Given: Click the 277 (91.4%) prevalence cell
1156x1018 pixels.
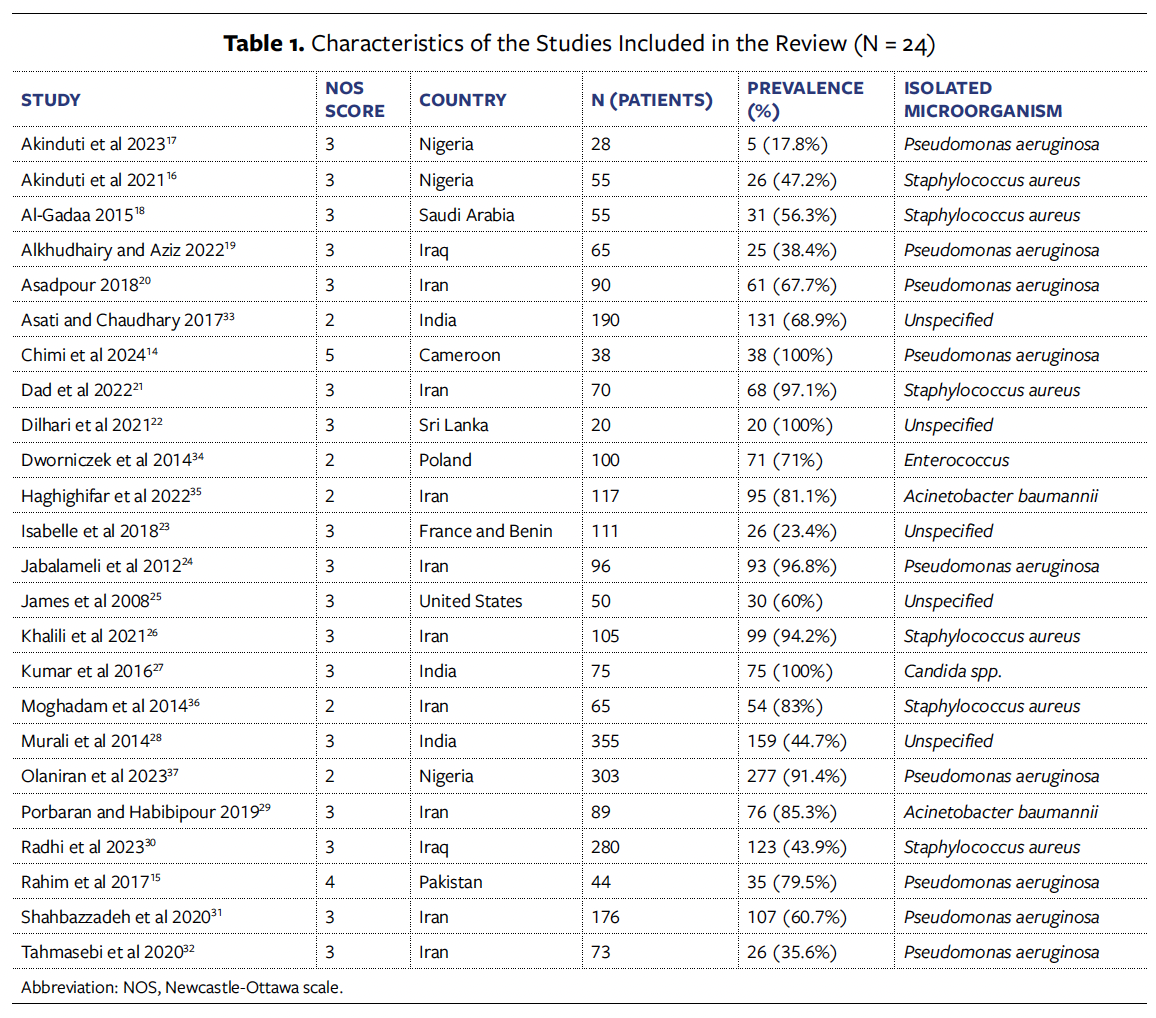Looking at the screenshot, I should tap(797, 777).
